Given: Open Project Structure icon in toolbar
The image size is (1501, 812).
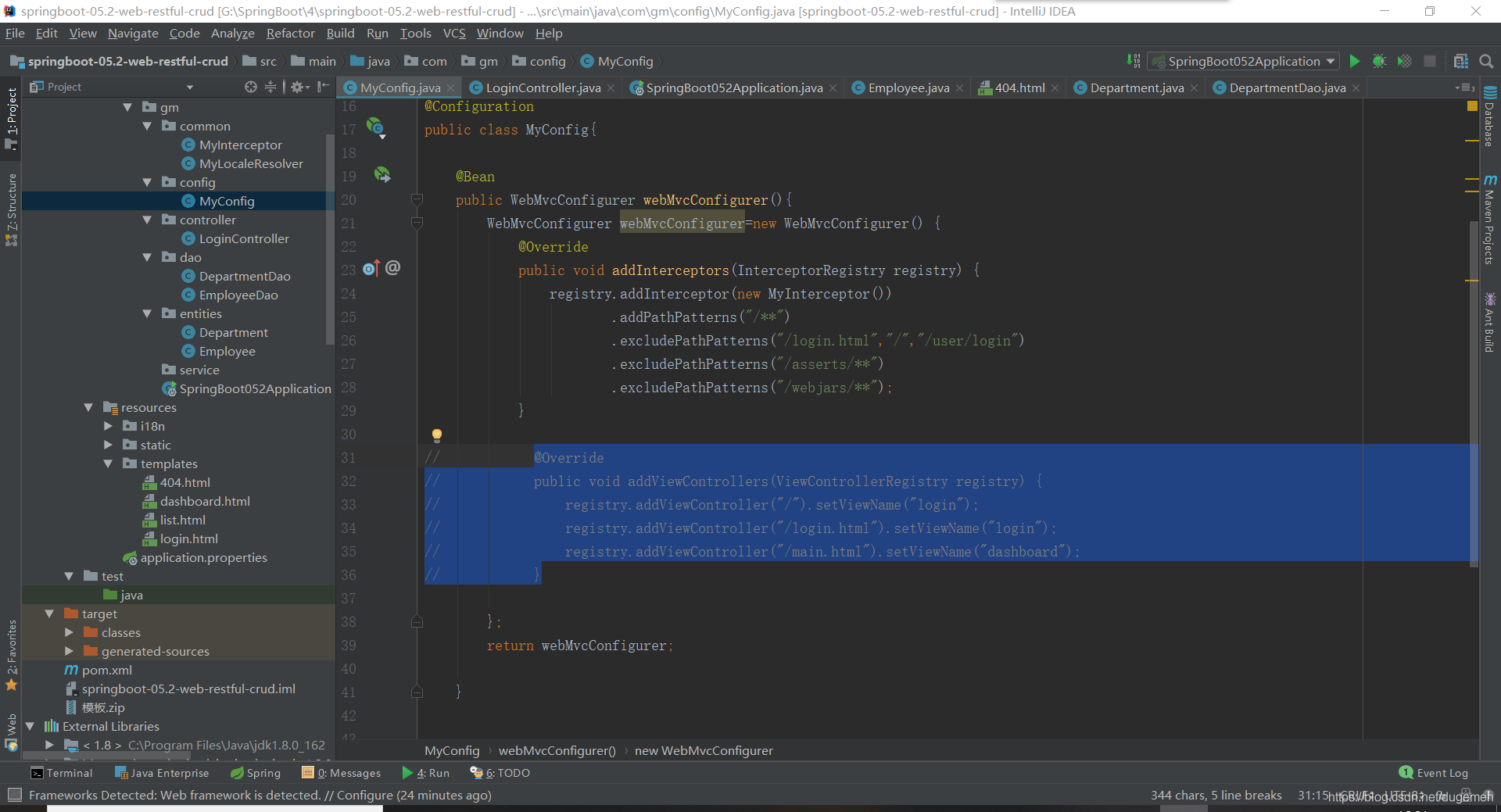Looking at the screenshot, I should click(1460, 61).
